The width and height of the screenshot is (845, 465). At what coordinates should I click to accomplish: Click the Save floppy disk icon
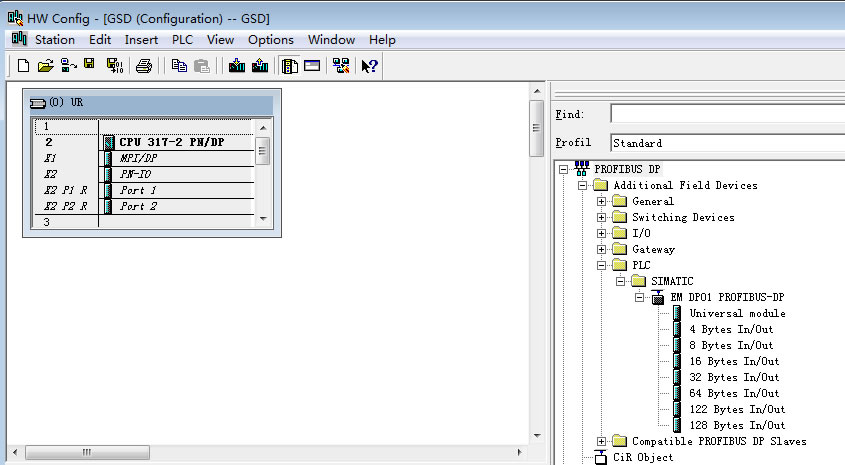click(x=89, y=65)
